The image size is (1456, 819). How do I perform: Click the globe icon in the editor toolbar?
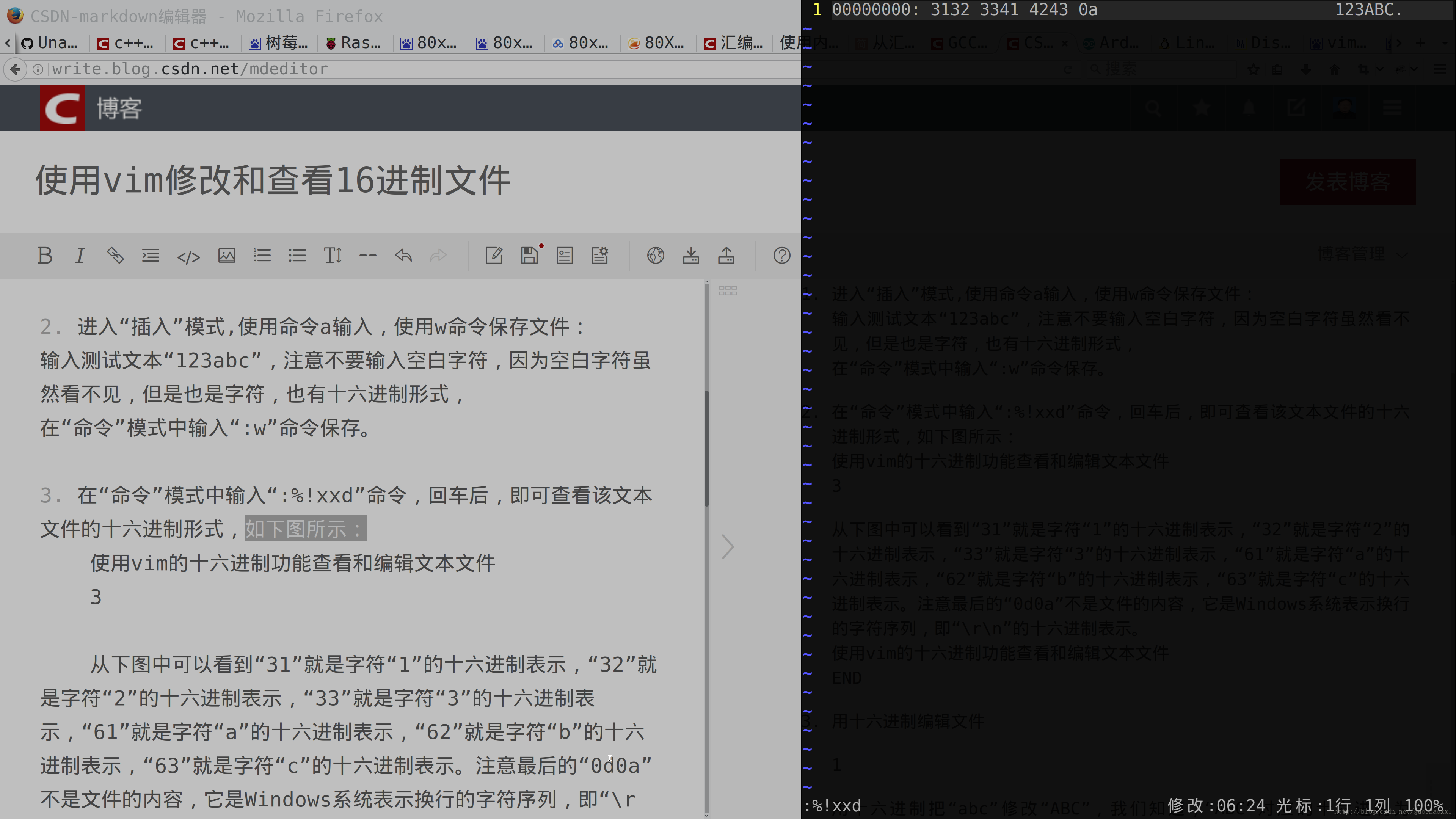tap(655, 256)
